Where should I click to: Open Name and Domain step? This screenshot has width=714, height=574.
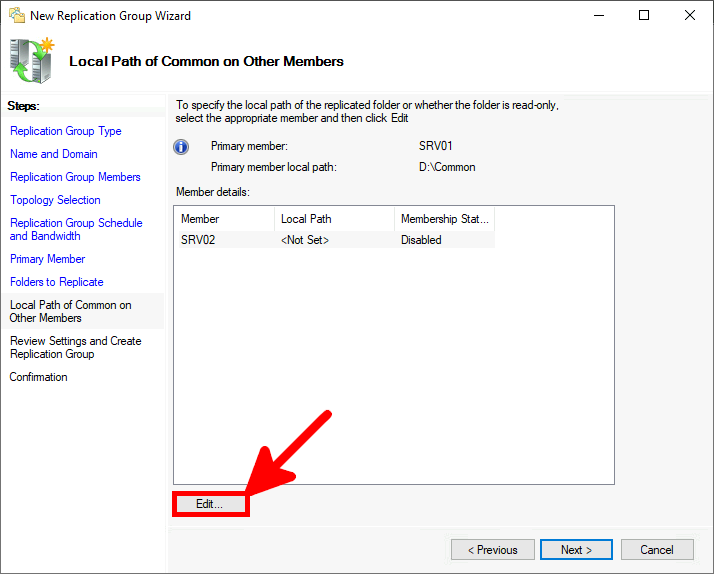pos(54,154)
